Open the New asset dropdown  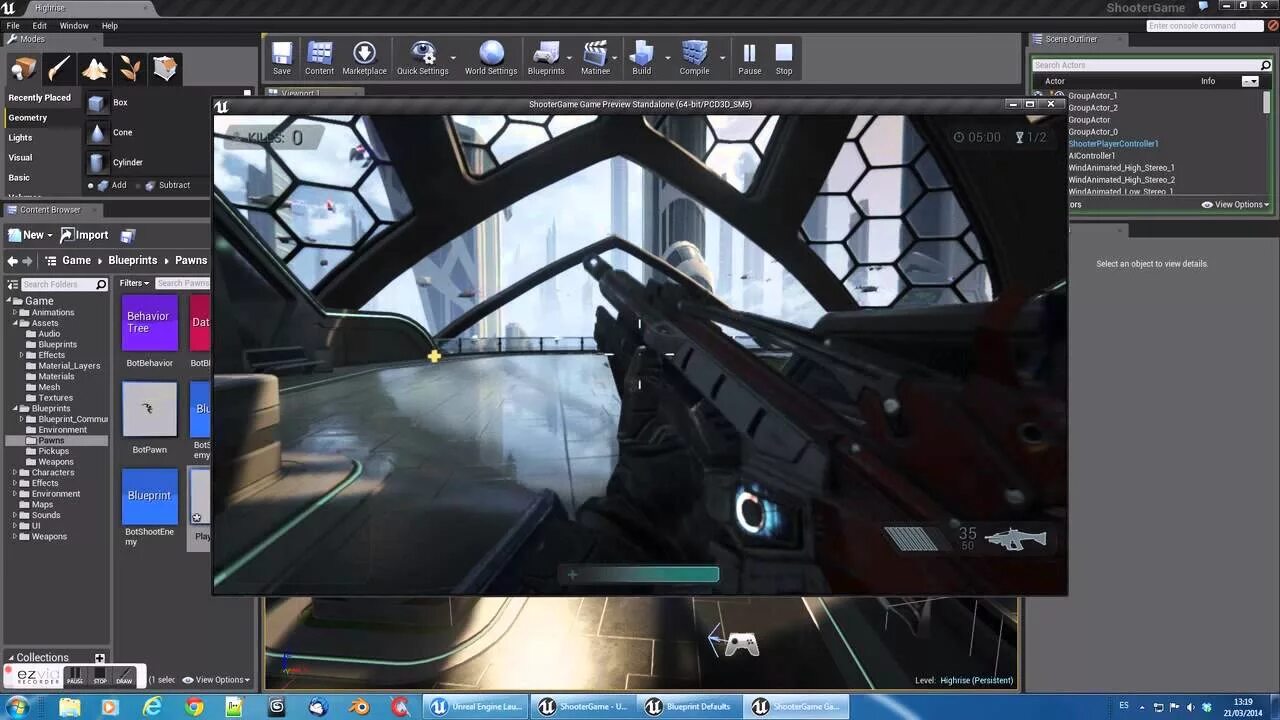(30, 235)
